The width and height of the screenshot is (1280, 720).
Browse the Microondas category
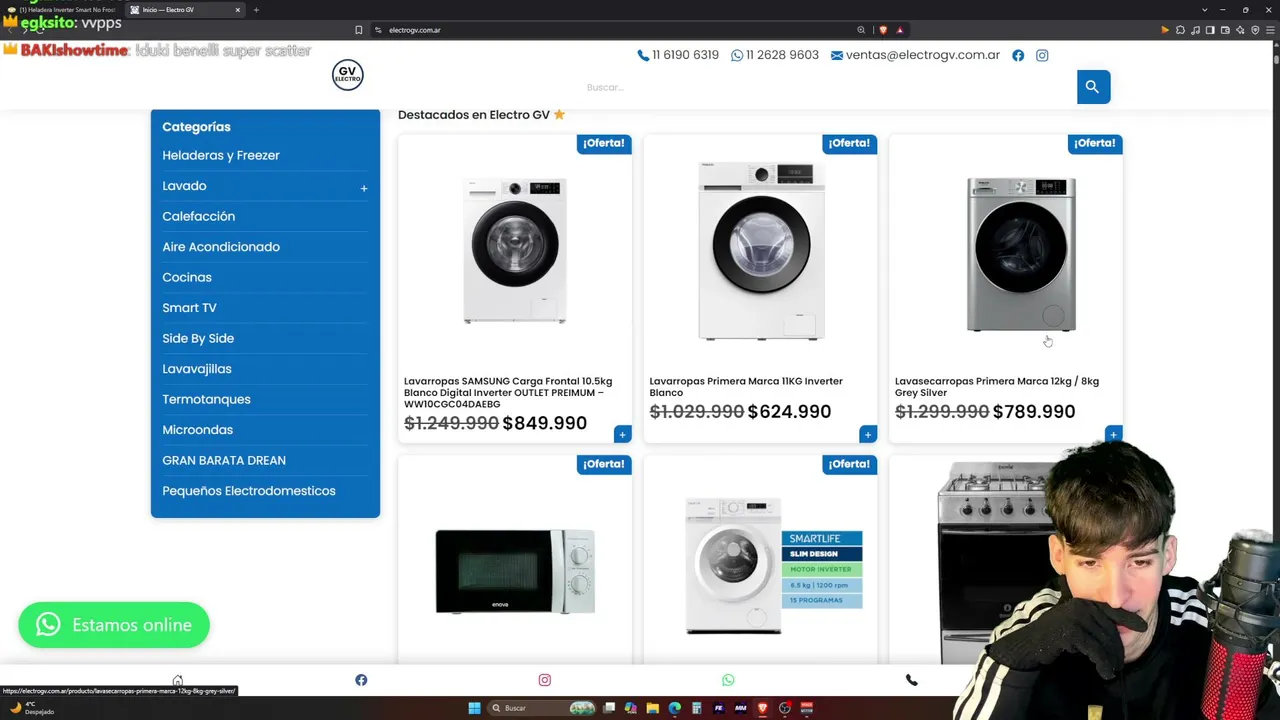click(198, 430)
